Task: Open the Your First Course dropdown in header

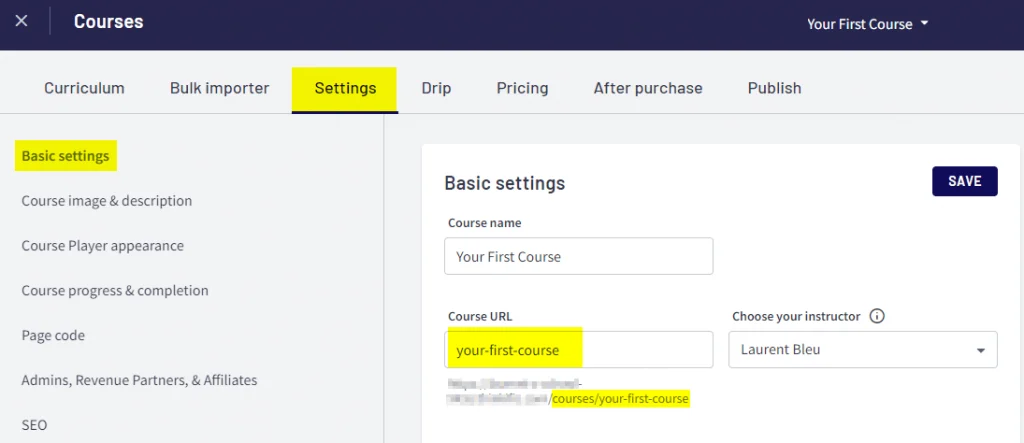Action: click(x=867, y=24)
